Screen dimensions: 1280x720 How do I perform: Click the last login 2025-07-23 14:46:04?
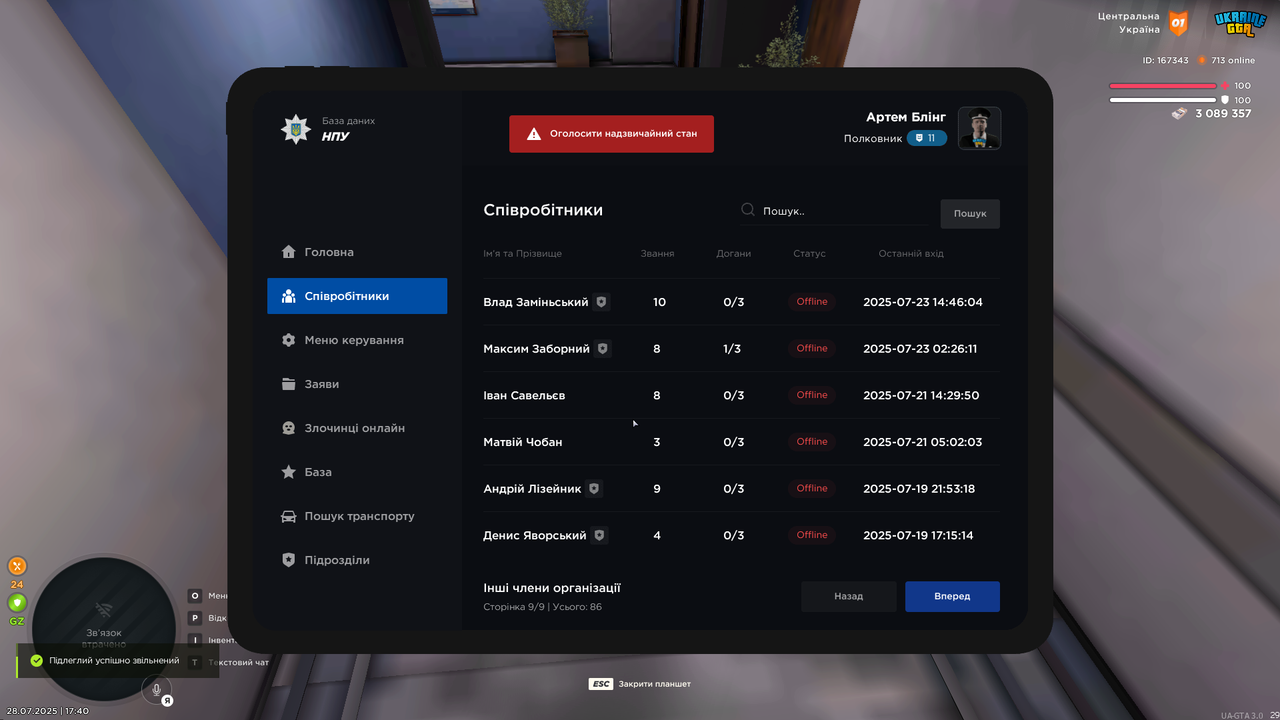(x=923, y=302)
